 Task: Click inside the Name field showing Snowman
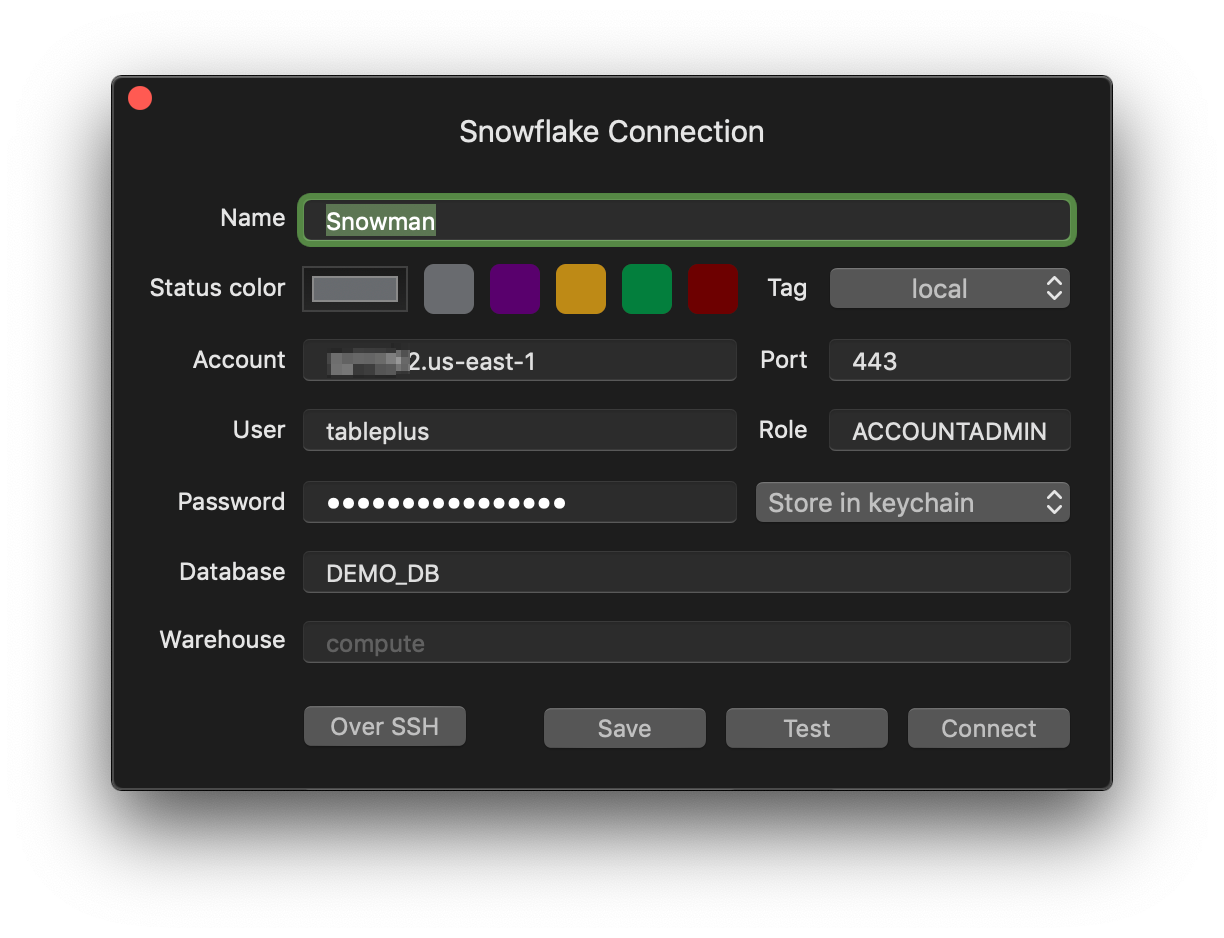[x=686, y=220]
